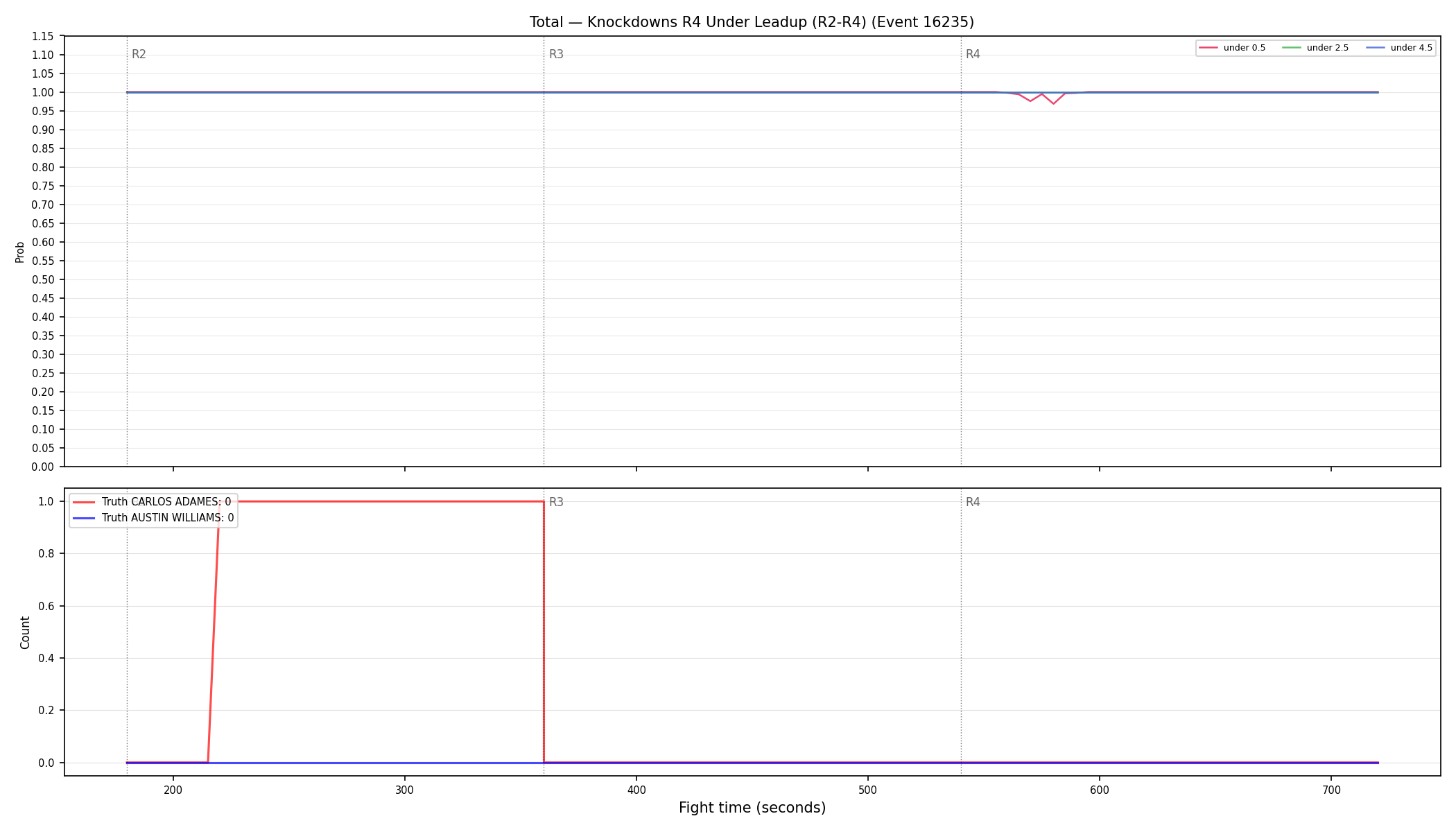Click the red line swatch beside 'under 0.5'

[x=1208, y=48]
